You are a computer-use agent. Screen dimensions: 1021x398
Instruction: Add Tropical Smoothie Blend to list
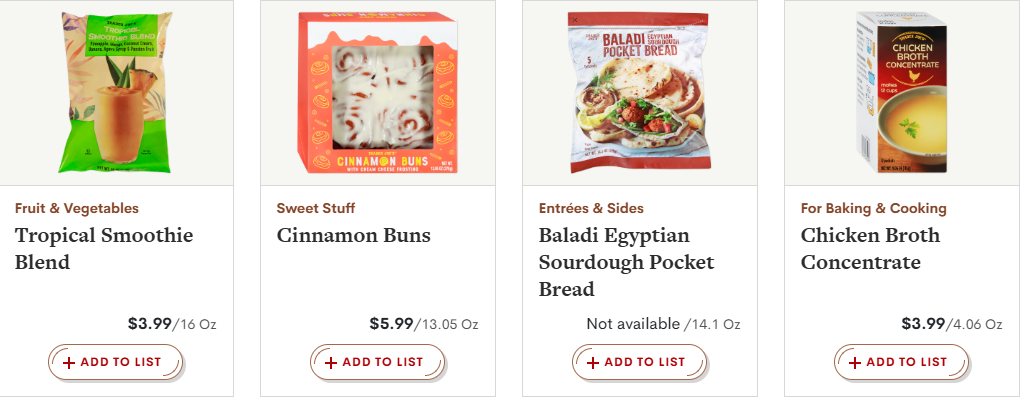point(115,362)
